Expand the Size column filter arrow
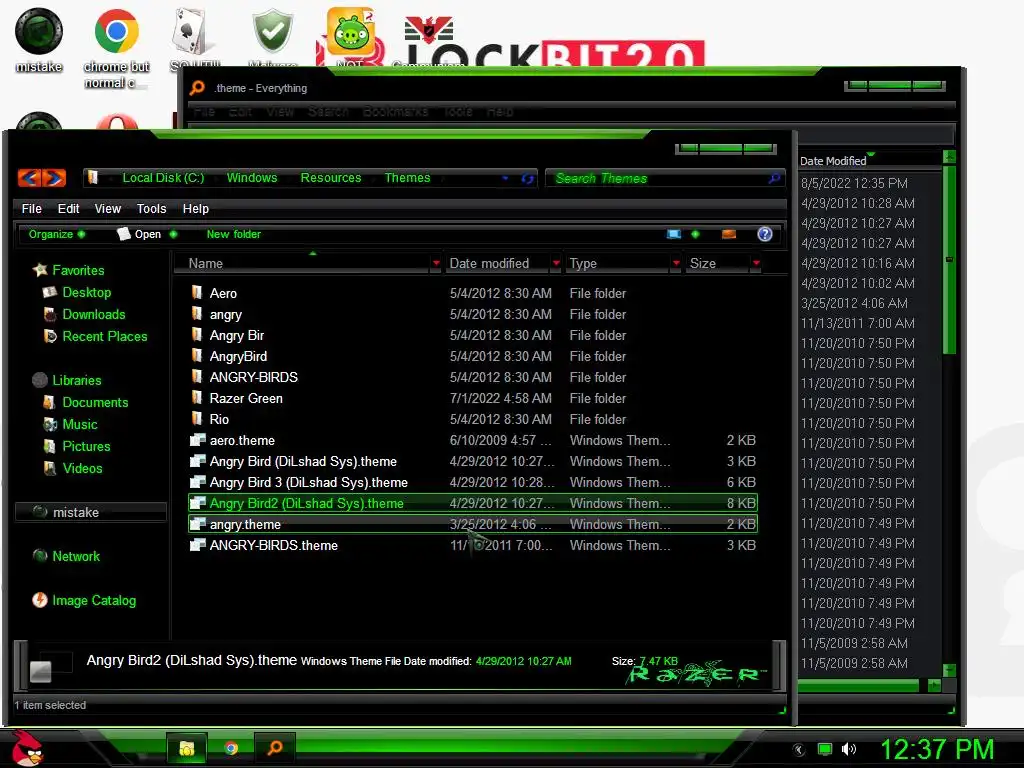 pos(756,263)
